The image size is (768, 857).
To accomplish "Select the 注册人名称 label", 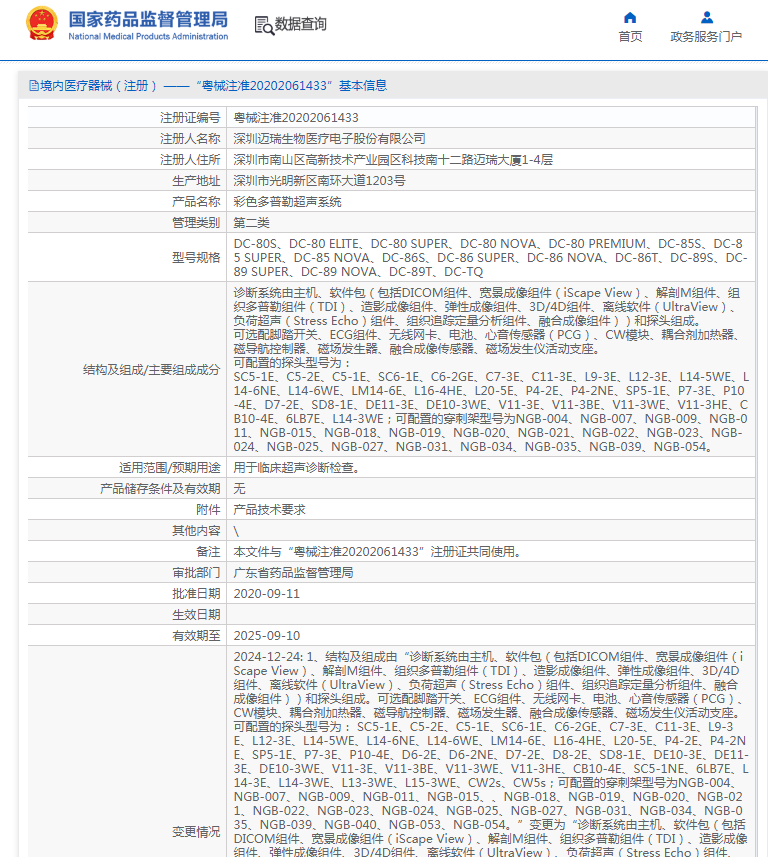I will [190, 139].
